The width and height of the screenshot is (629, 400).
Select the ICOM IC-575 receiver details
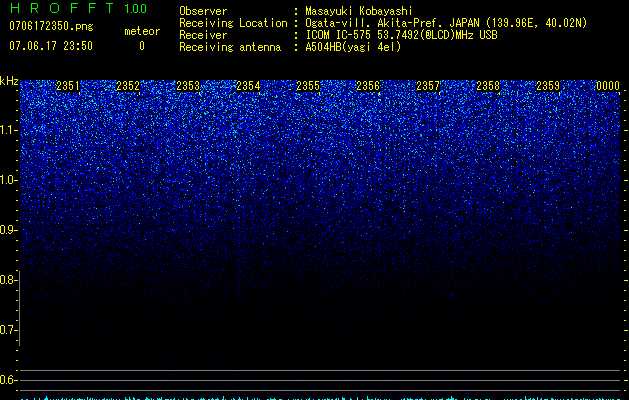pos(401,35)
